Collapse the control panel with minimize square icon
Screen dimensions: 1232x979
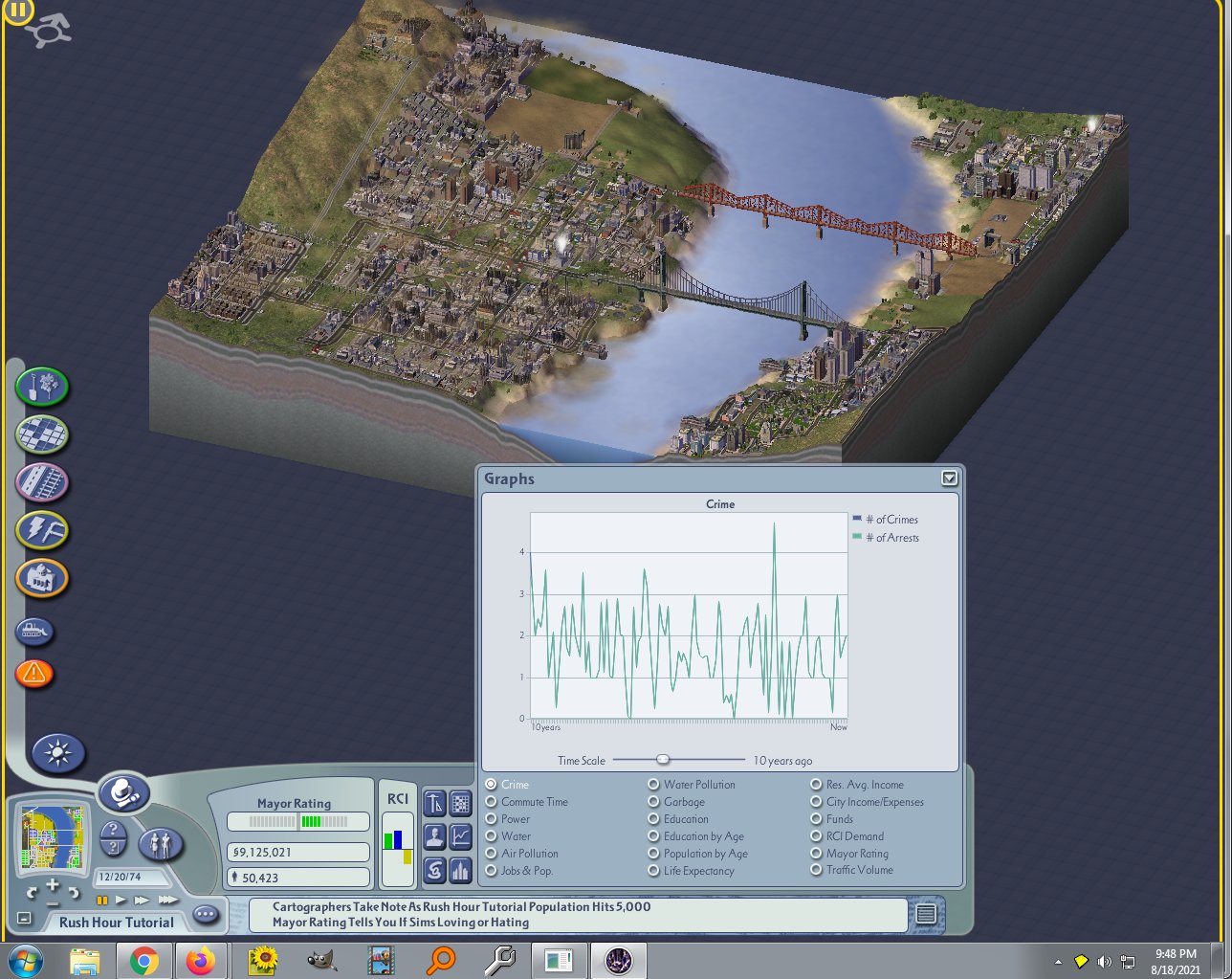pyautogui.click(x=25, y=919)
